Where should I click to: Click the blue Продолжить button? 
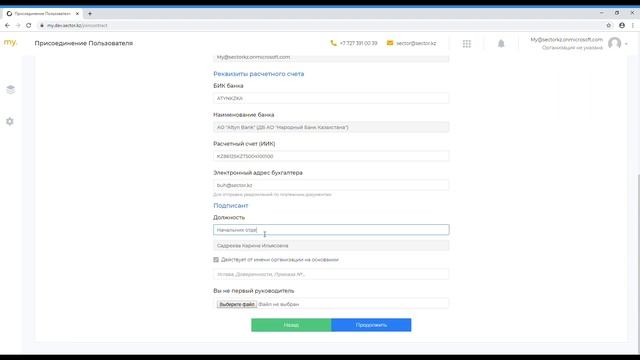(x=371, y=325)
